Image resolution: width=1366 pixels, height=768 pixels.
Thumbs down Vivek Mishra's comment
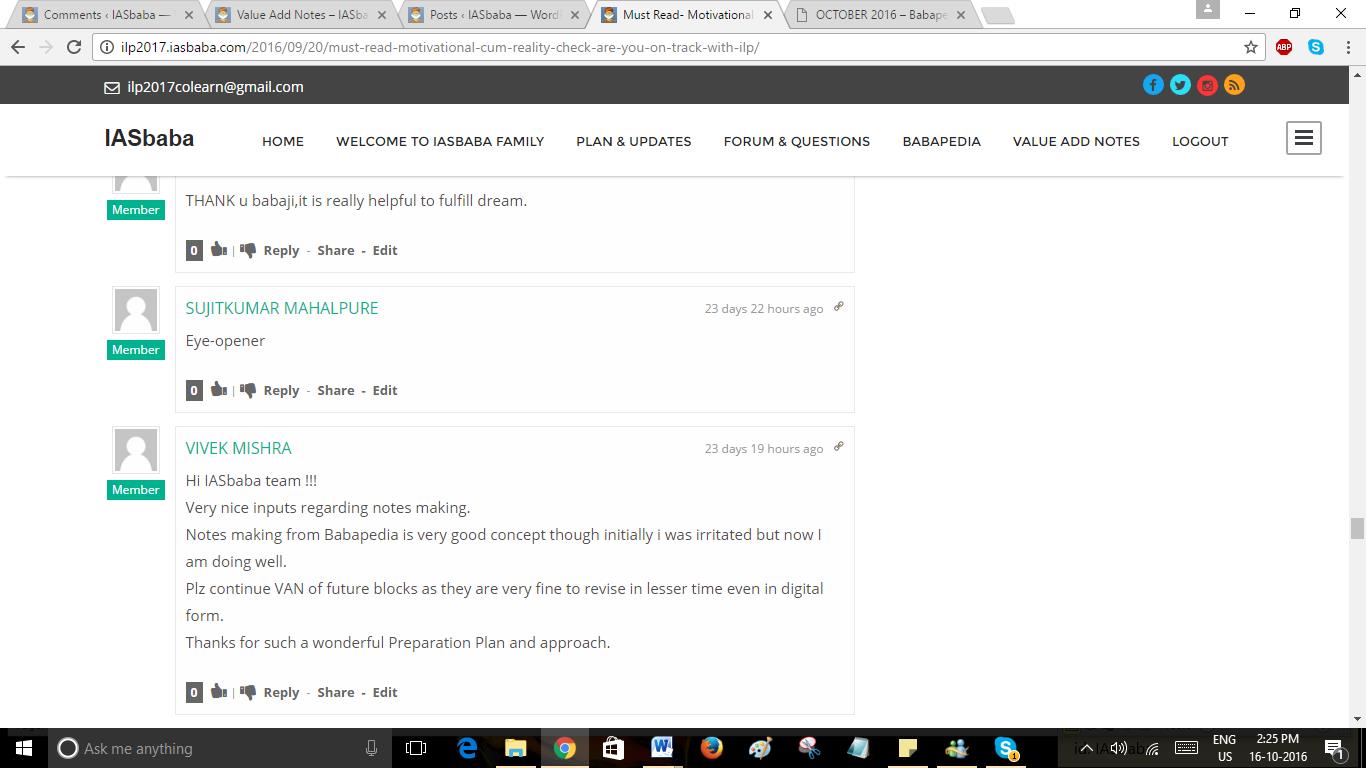[248, 692]
